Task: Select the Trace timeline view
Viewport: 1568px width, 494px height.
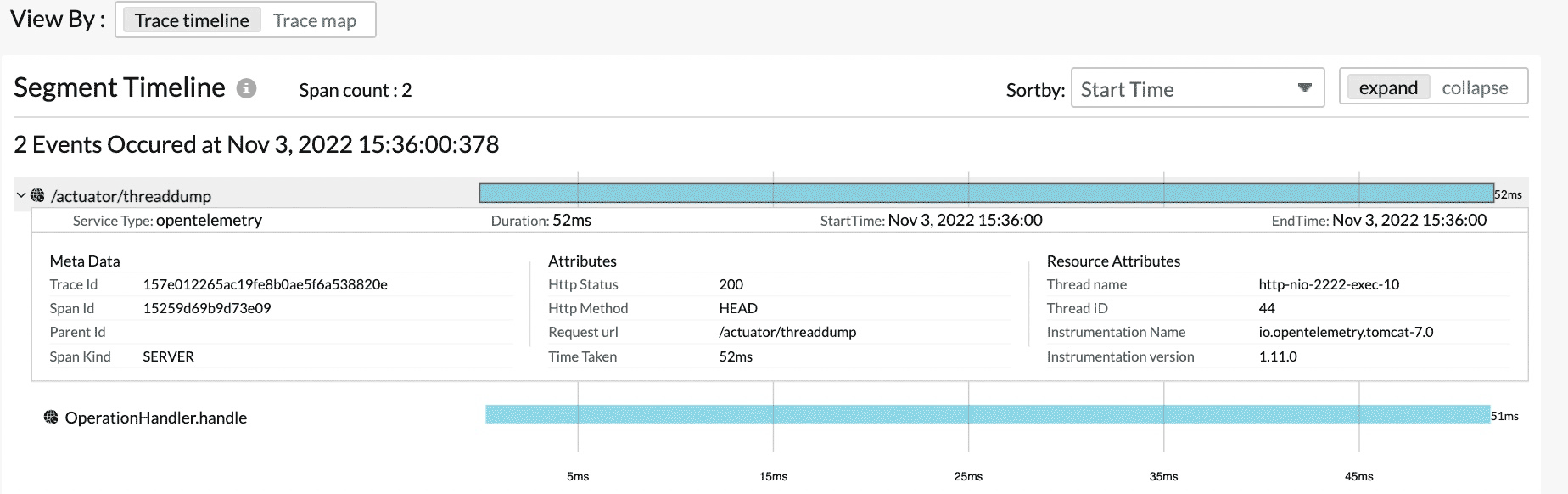Action: point(192,20)
